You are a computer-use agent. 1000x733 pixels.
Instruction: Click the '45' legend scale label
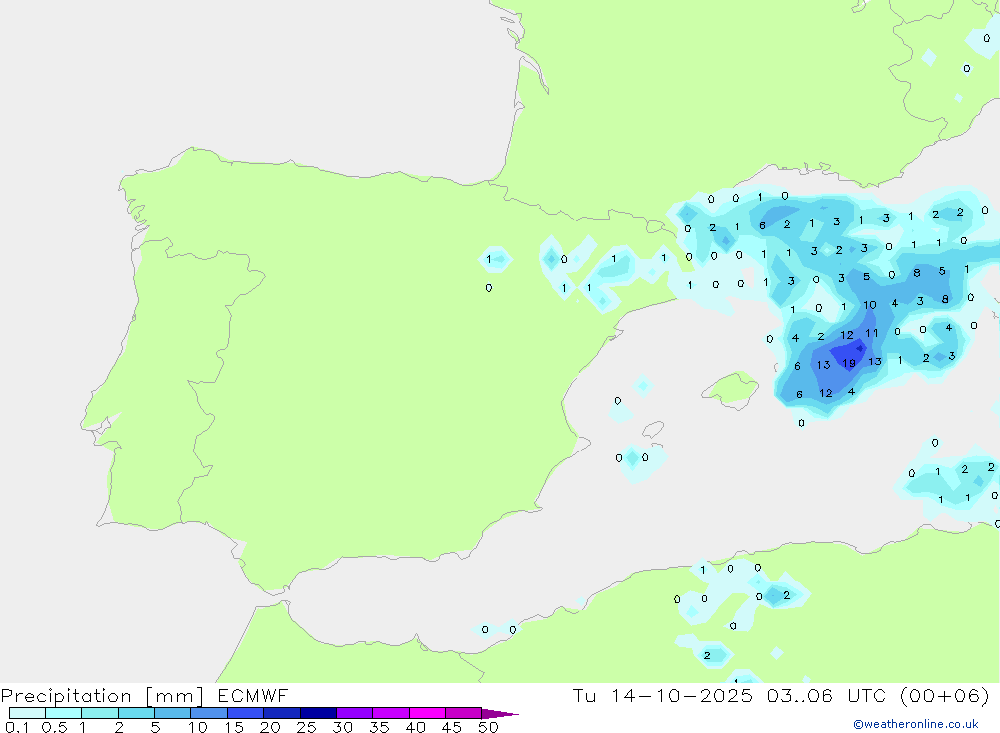pos(452,727)
